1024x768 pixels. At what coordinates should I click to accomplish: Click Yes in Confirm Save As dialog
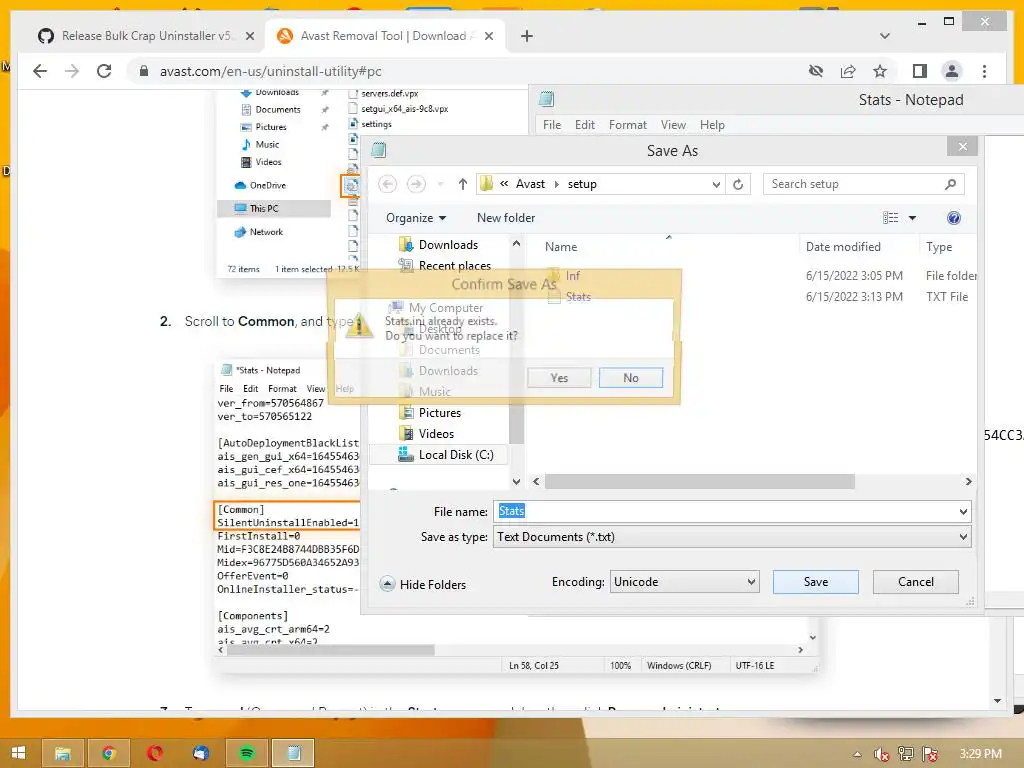559,377
